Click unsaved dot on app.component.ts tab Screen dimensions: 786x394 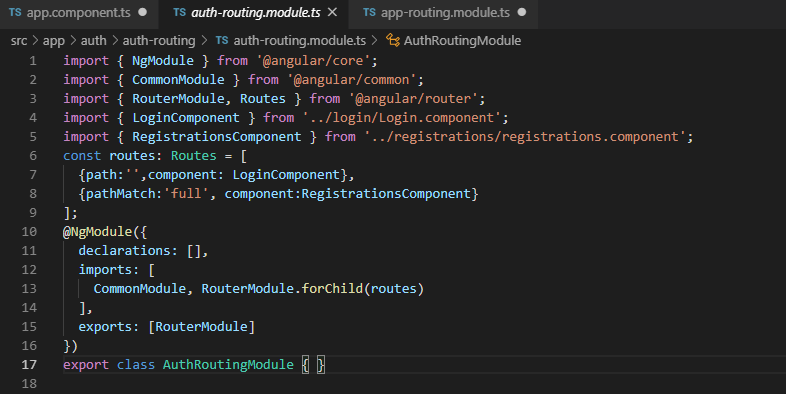tap(143, 12)
